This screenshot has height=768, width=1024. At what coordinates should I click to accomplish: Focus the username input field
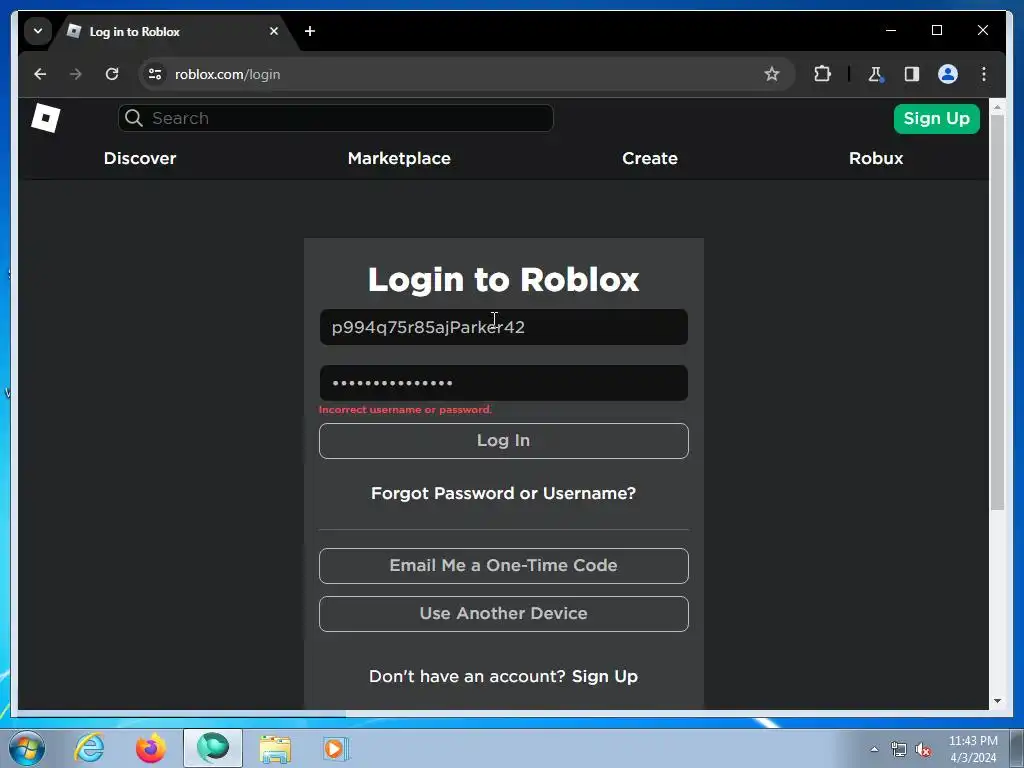504,327
